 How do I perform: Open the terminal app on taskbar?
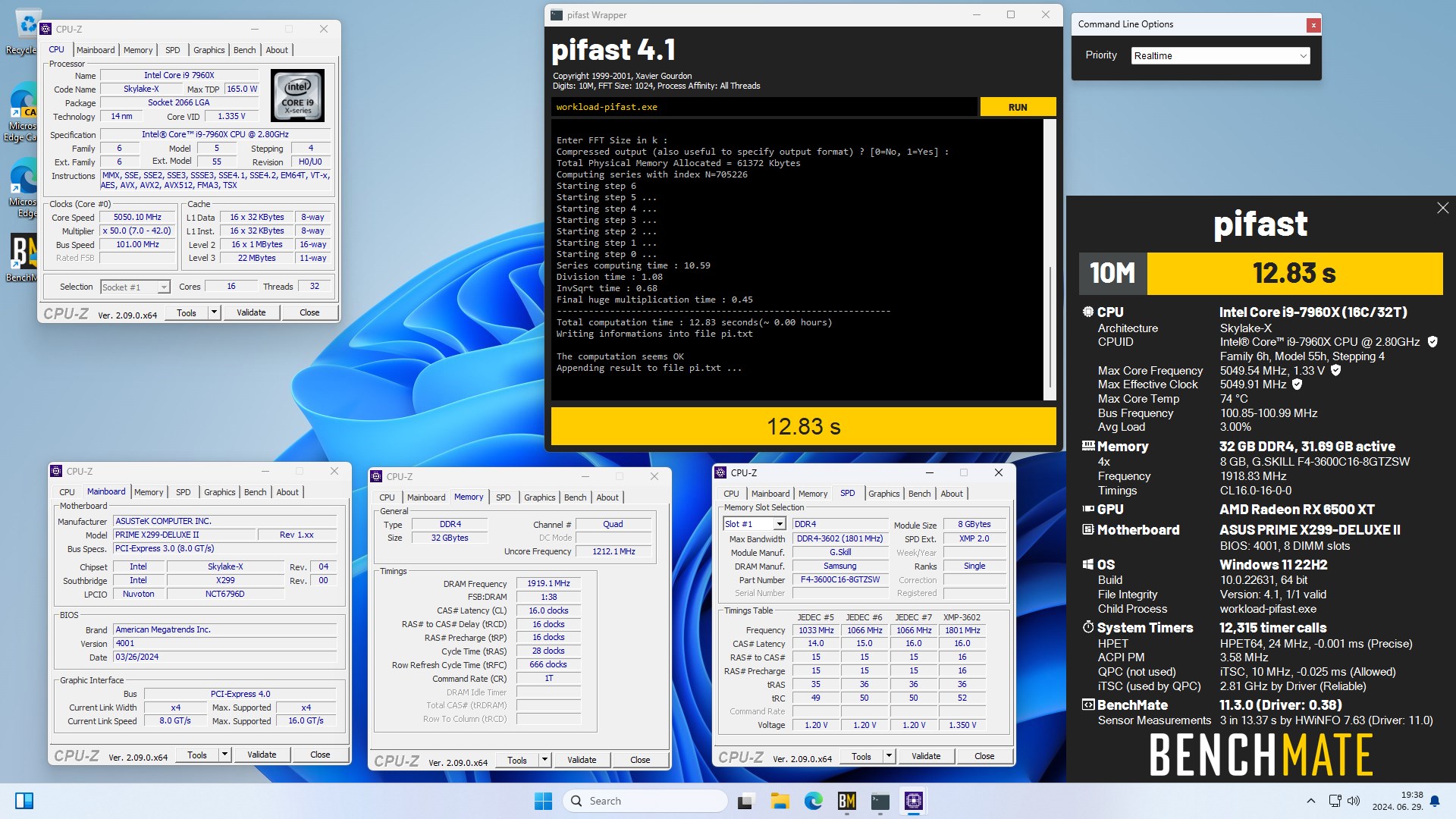880,801
